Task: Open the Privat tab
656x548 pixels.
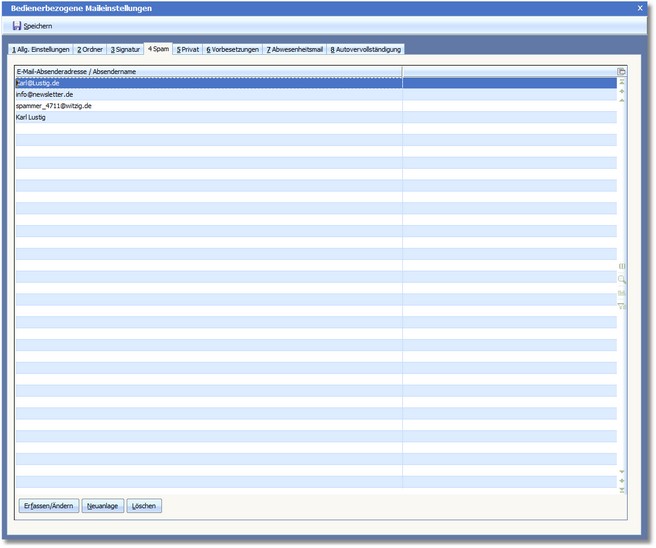Action: click(188, 49)
